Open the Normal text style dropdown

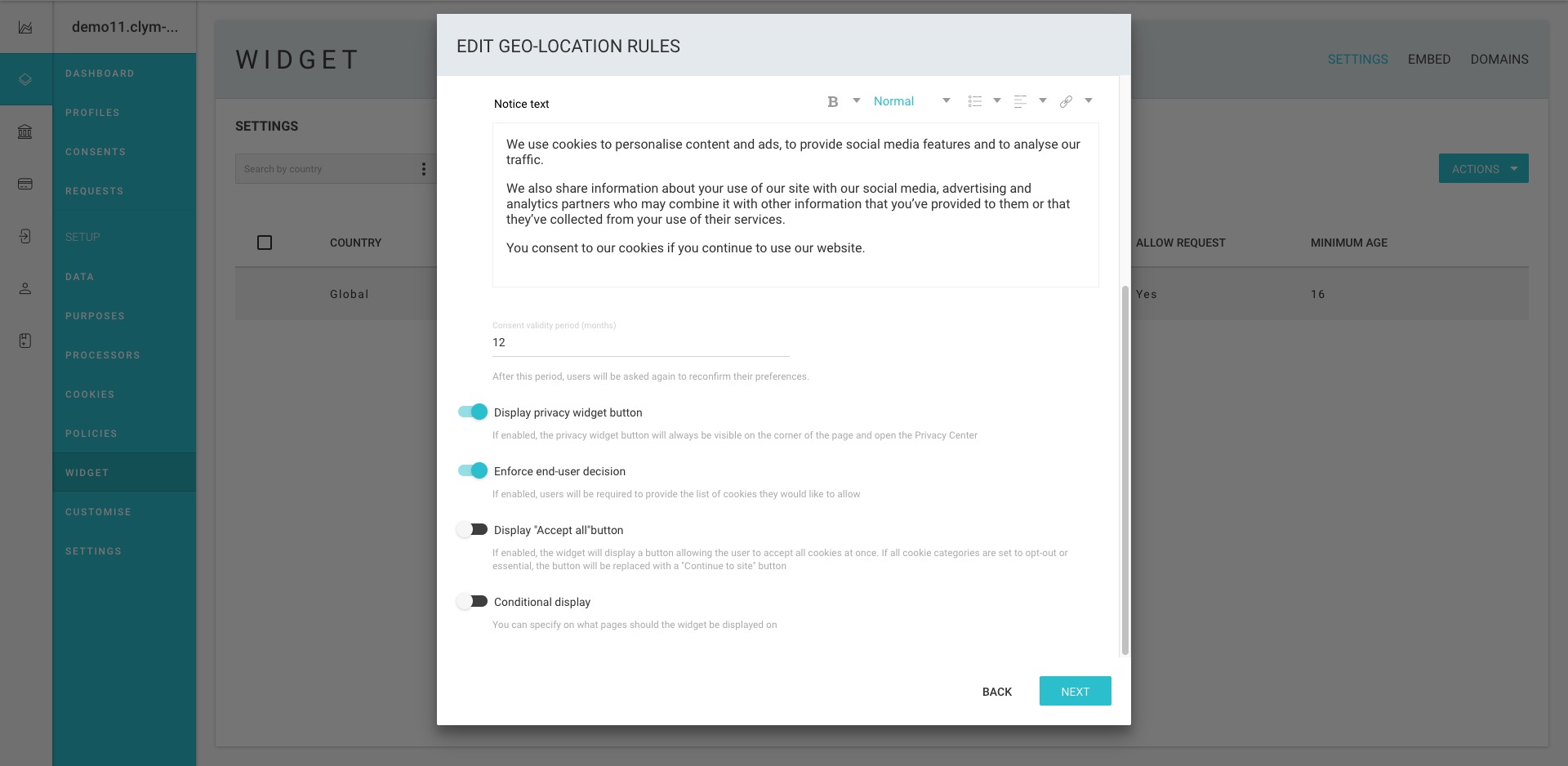point(911,101)
